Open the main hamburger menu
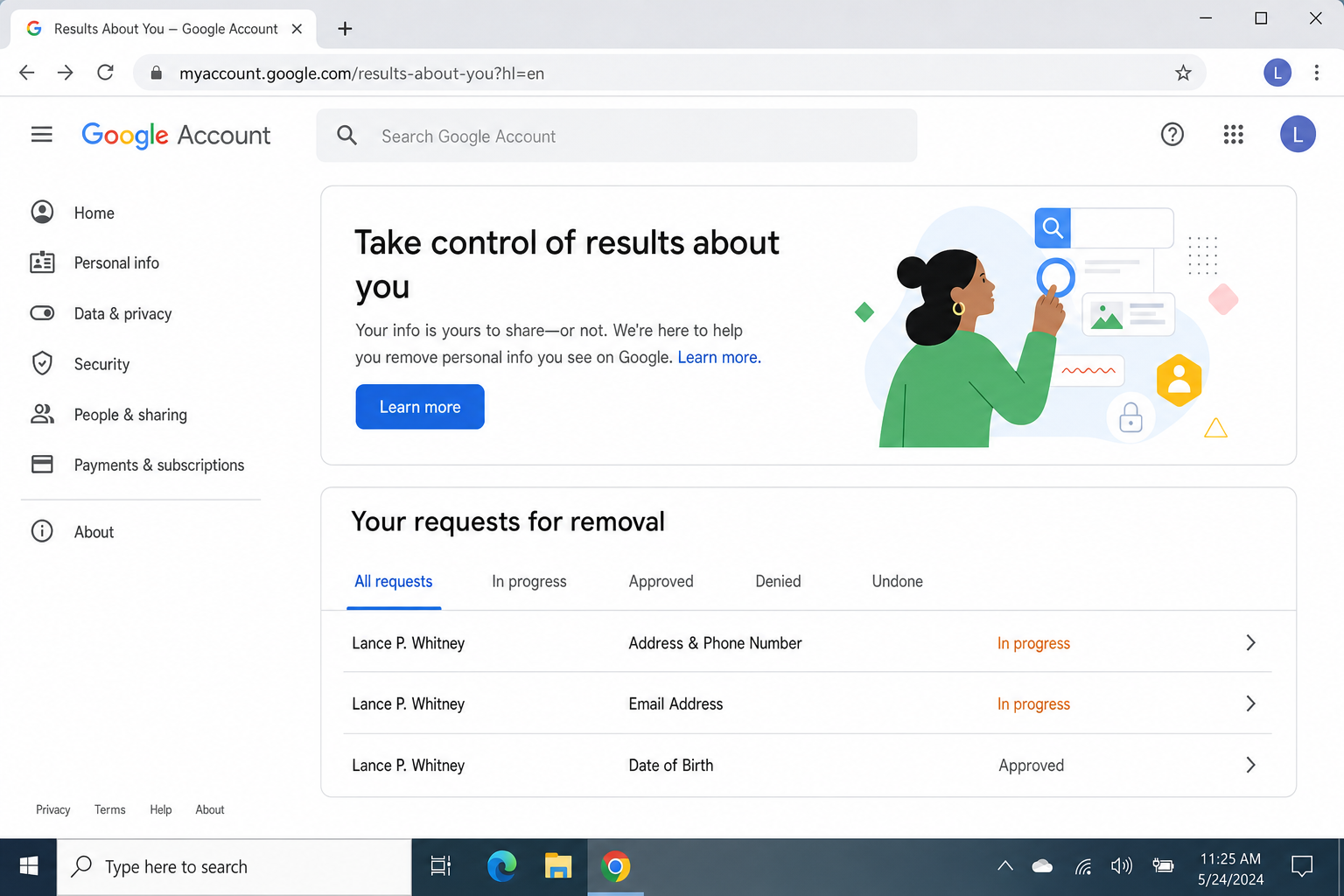 (42, 135)
